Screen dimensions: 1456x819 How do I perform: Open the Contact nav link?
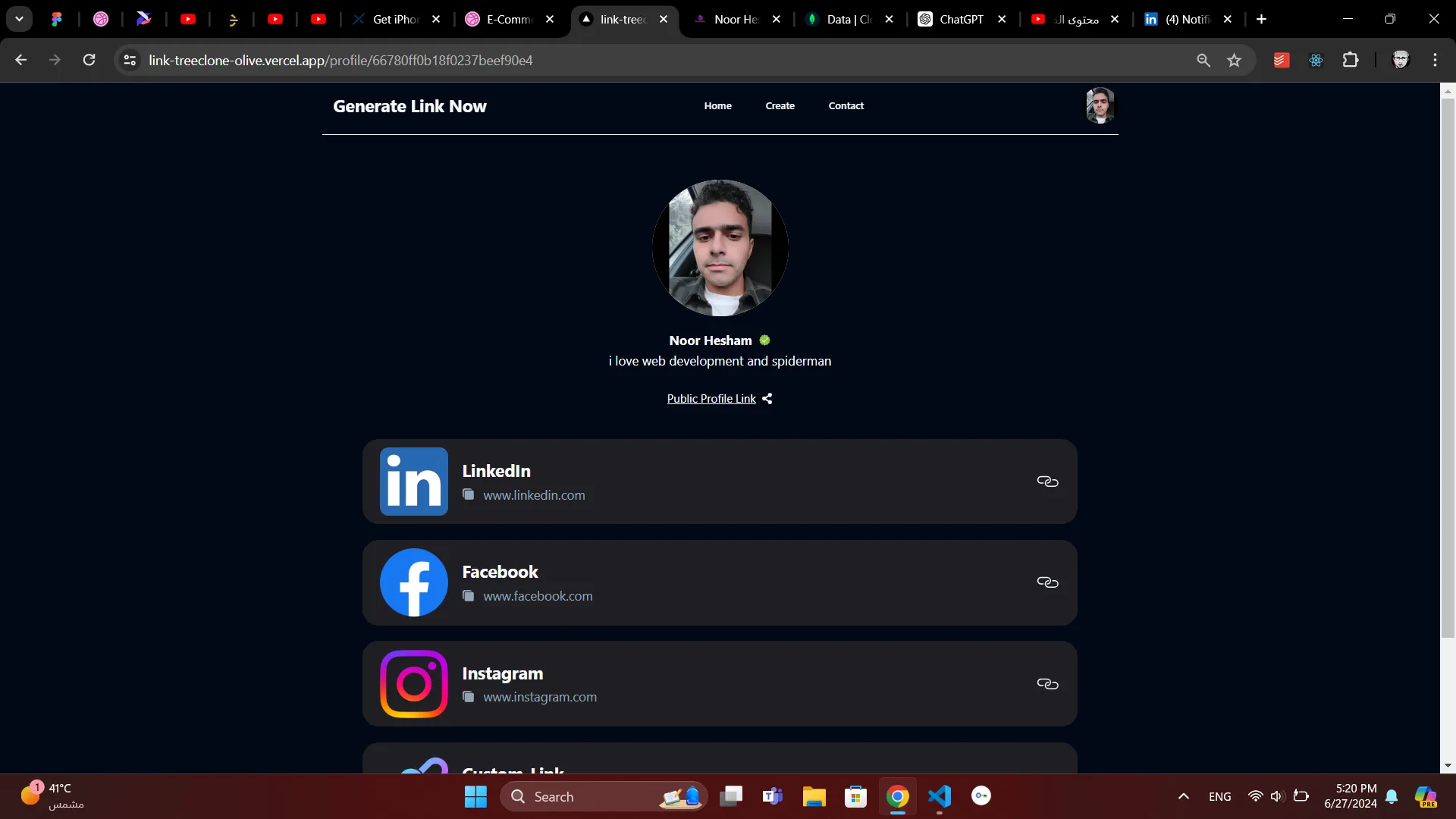pos(846,106)
